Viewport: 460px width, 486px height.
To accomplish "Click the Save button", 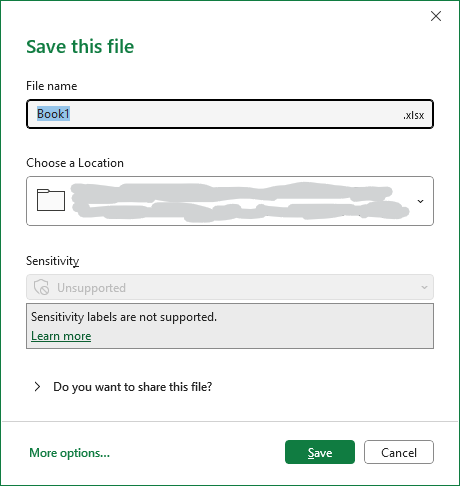I will (320, 452).
